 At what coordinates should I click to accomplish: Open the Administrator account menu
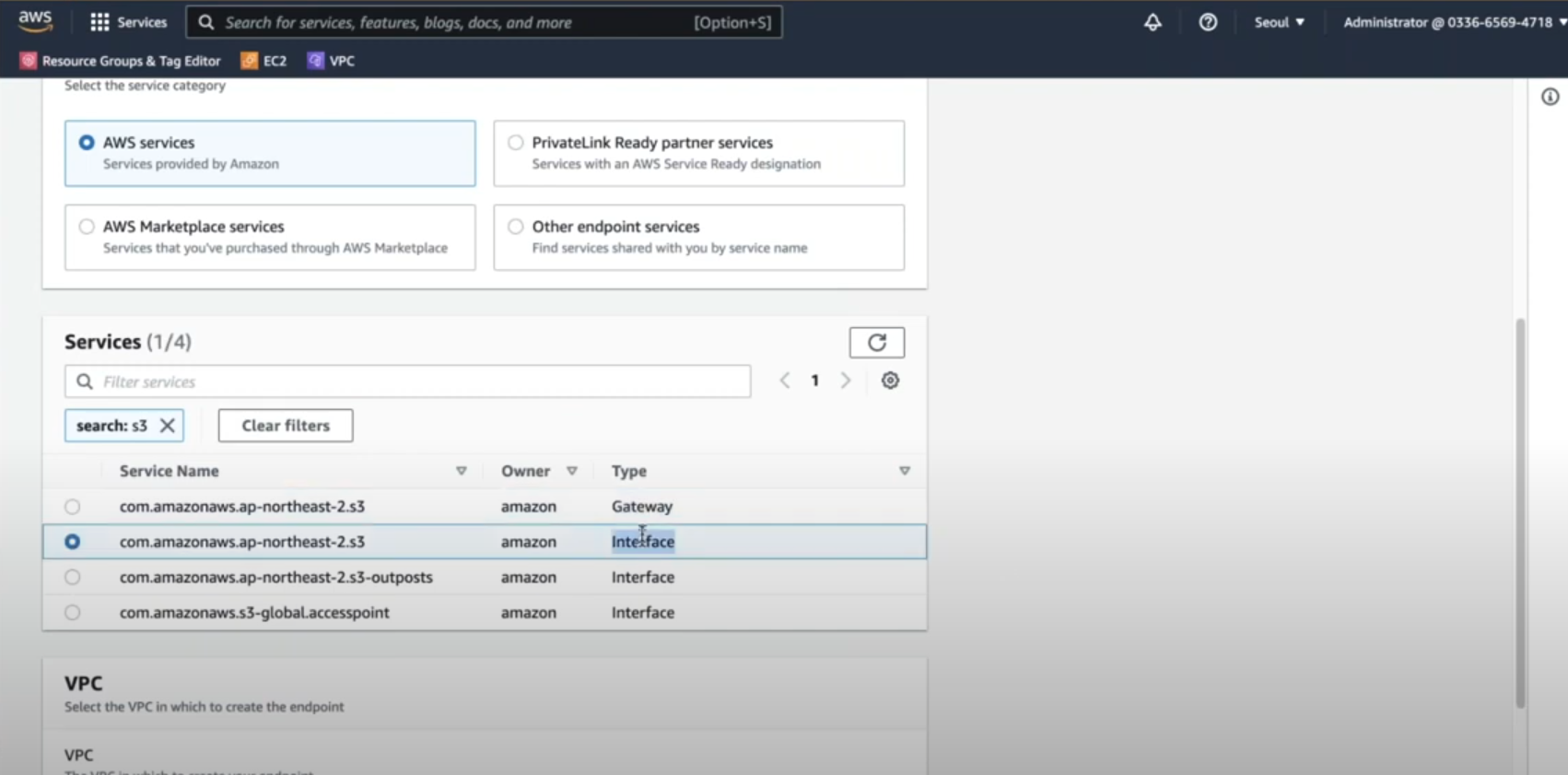click(1454, 22)
